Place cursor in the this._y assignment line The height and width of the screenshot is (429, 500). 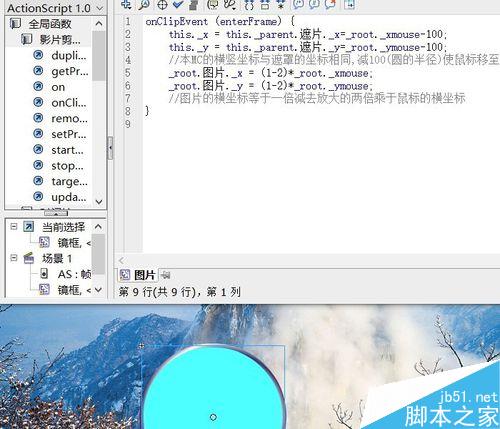click(308, 47)
